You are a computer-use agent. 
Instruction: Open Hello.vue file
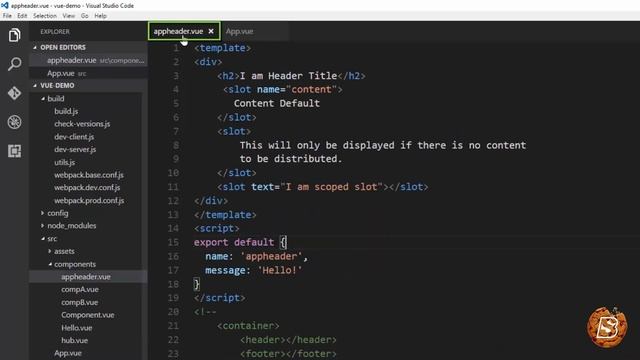[77, 328]
